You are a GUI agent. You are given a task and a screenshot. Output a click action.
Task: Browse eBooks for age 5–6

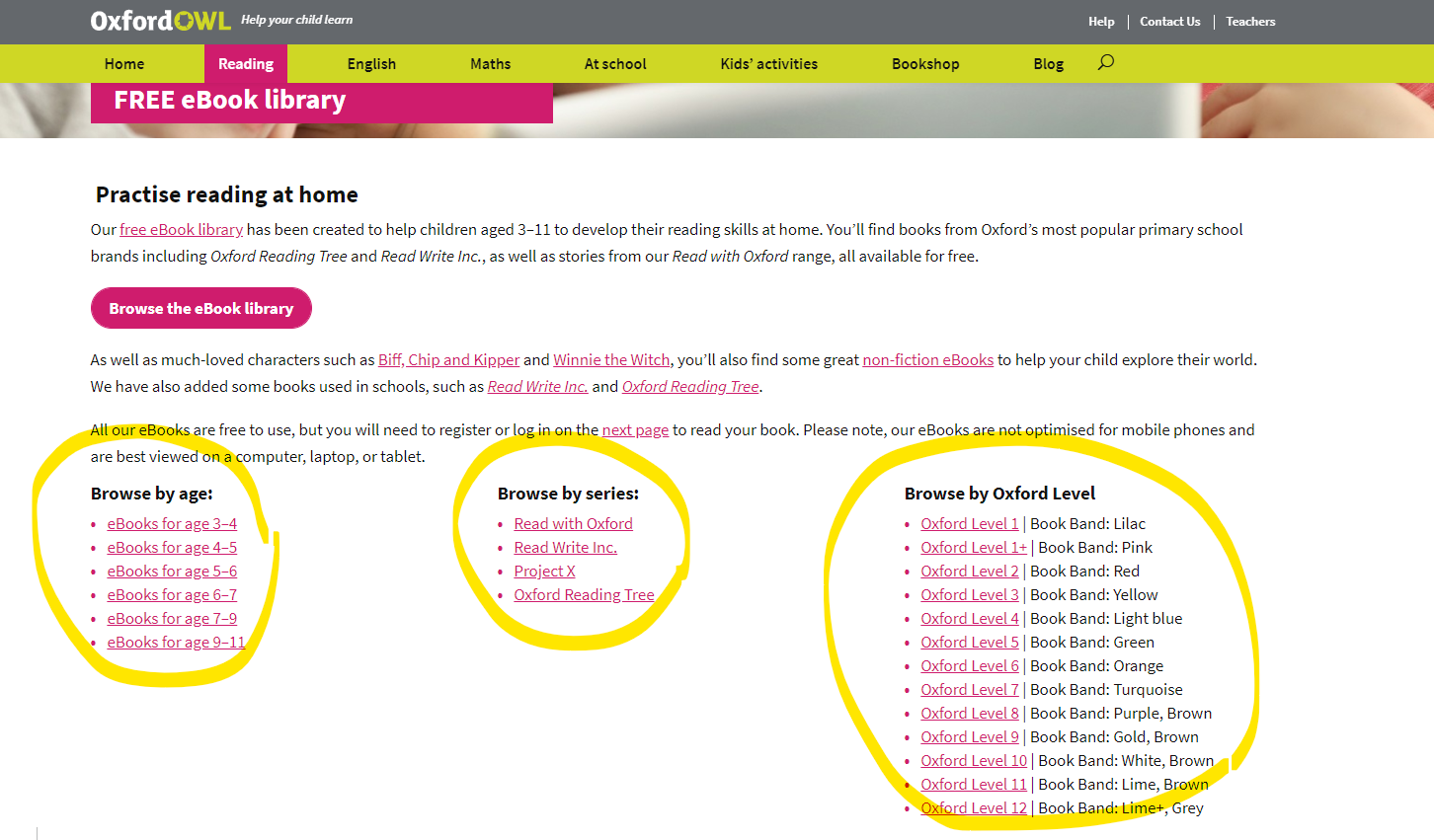pos(172,571)
